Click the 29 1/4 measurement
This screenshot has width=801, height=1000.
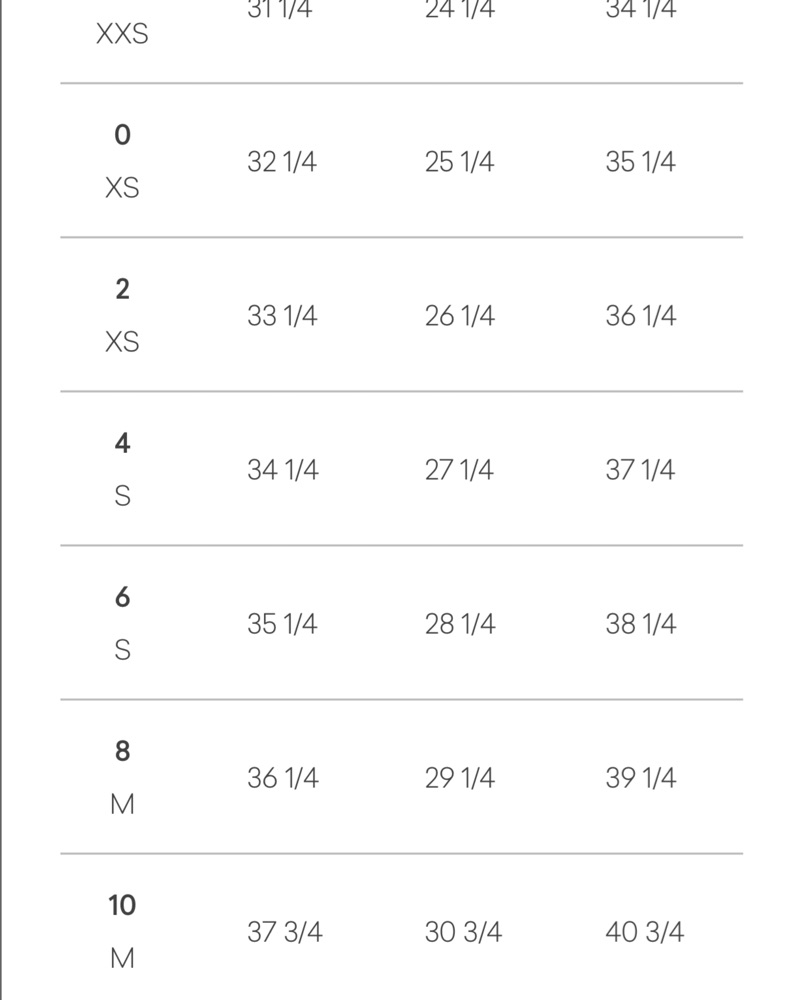click(x=459, y=778)
